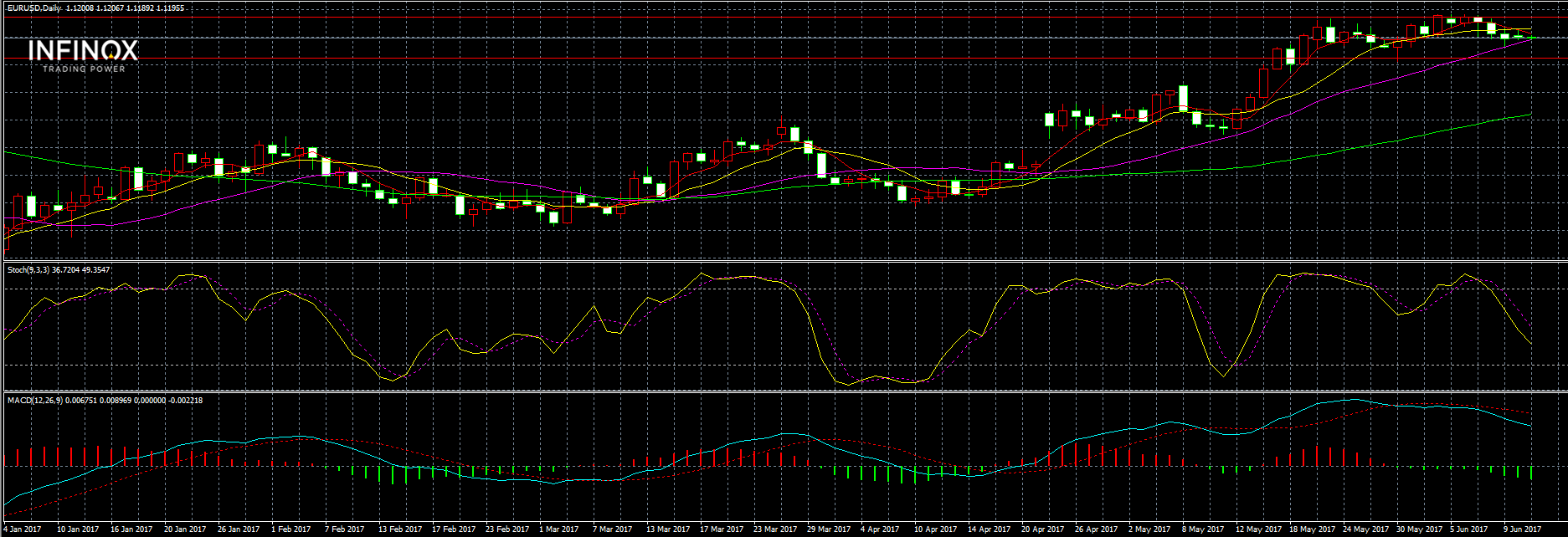Screen dimensions: 1568x537
Task: Click the 12 May 2017 date label
Action: tap(1257, 529)
